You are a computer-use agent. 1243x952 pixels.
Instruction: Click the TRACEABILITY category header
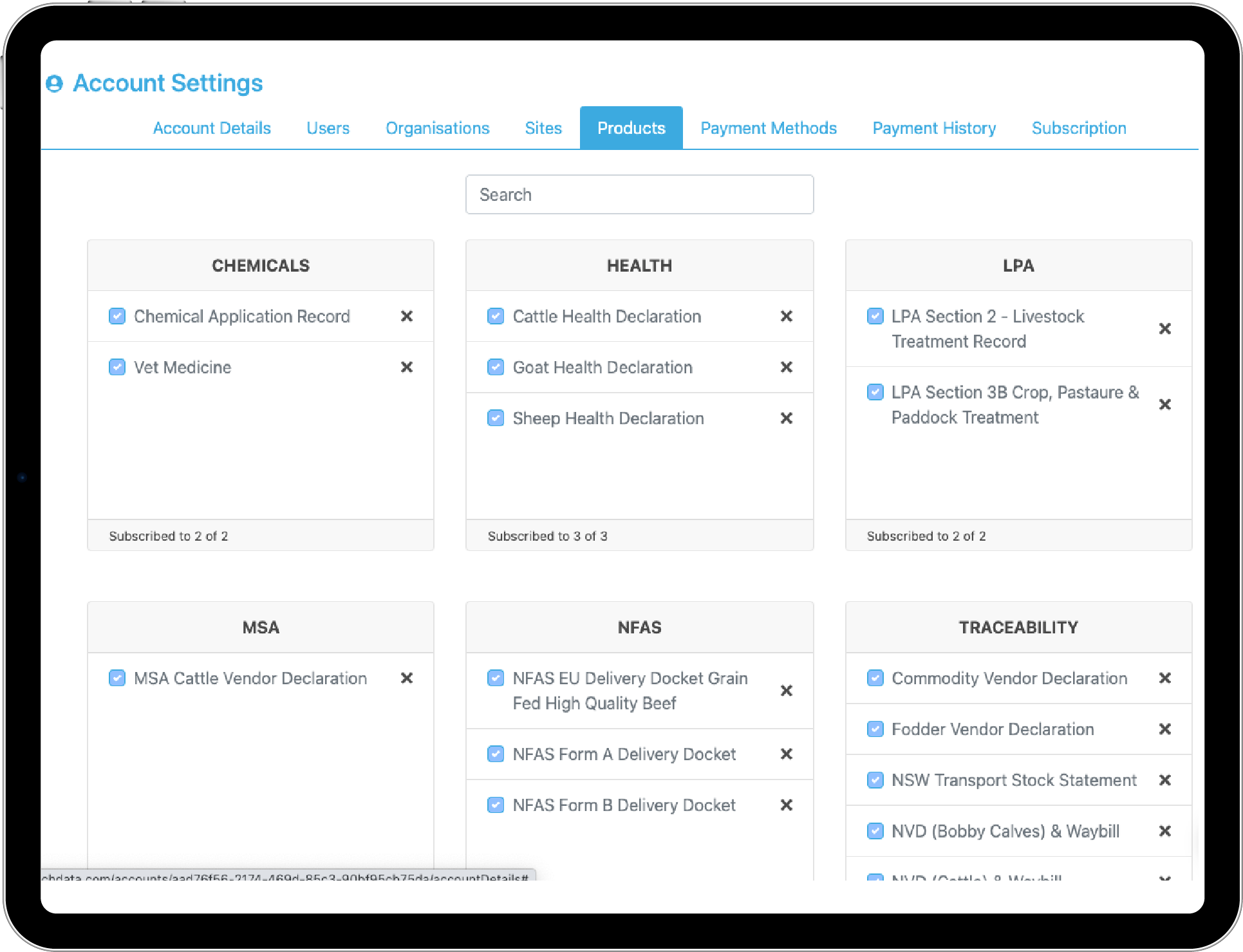point(1018,628)
